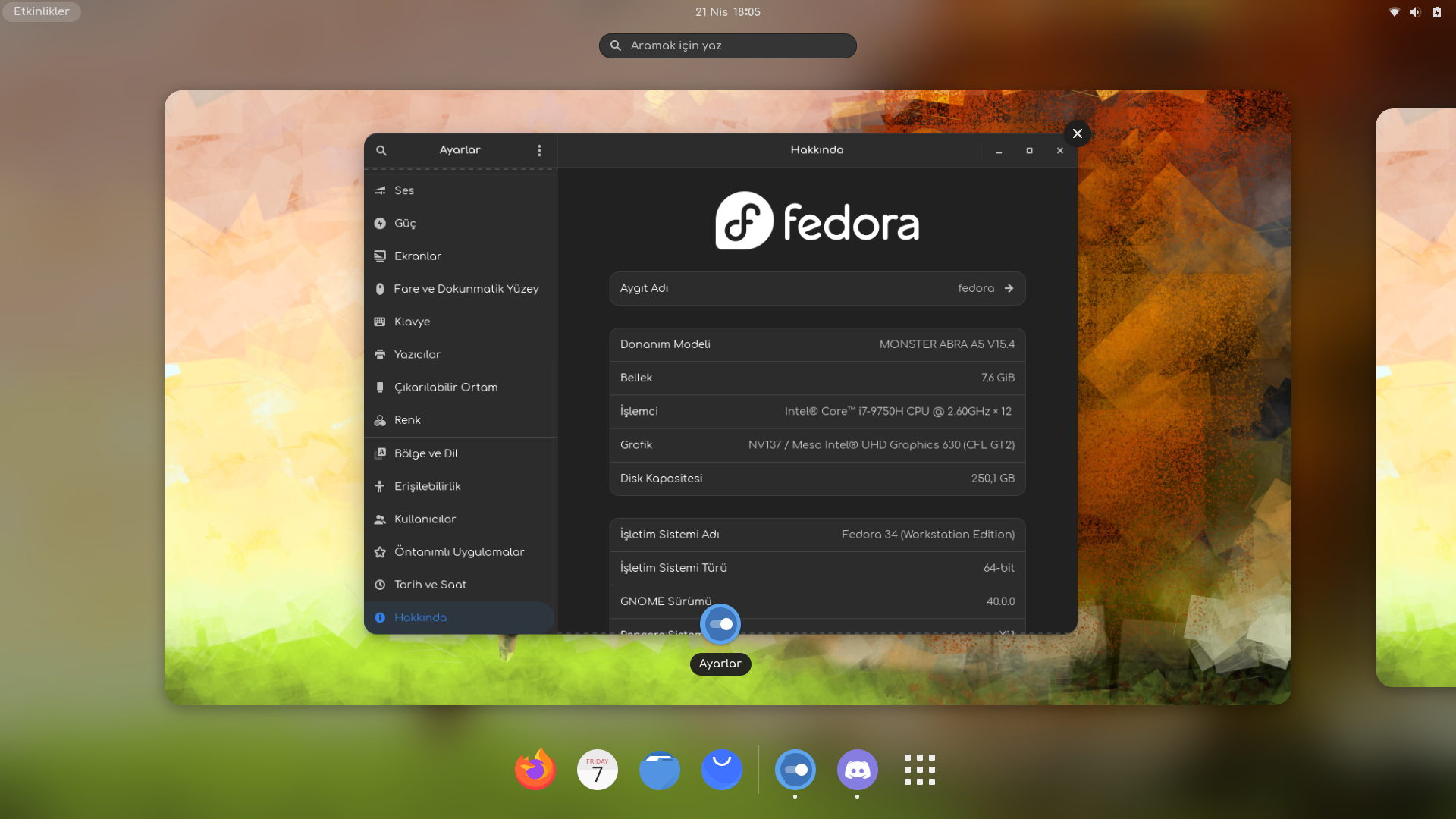
Task: Open Discord from the dock
Action: pos(857,770)
